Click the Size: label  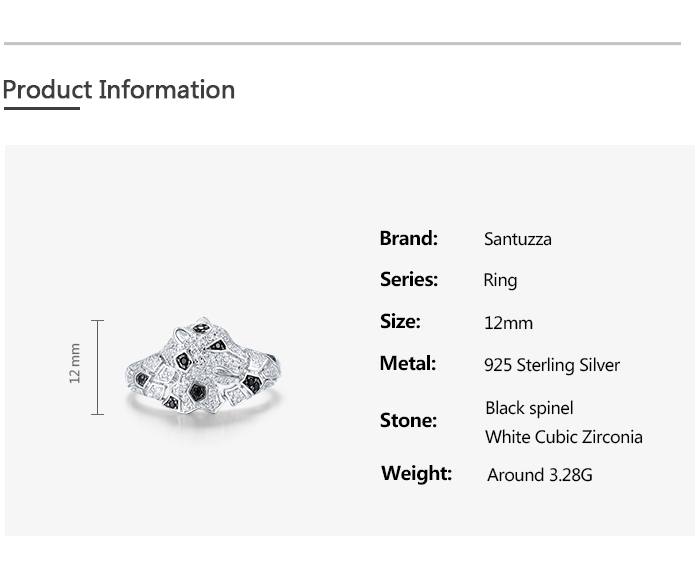click(400, 321)
